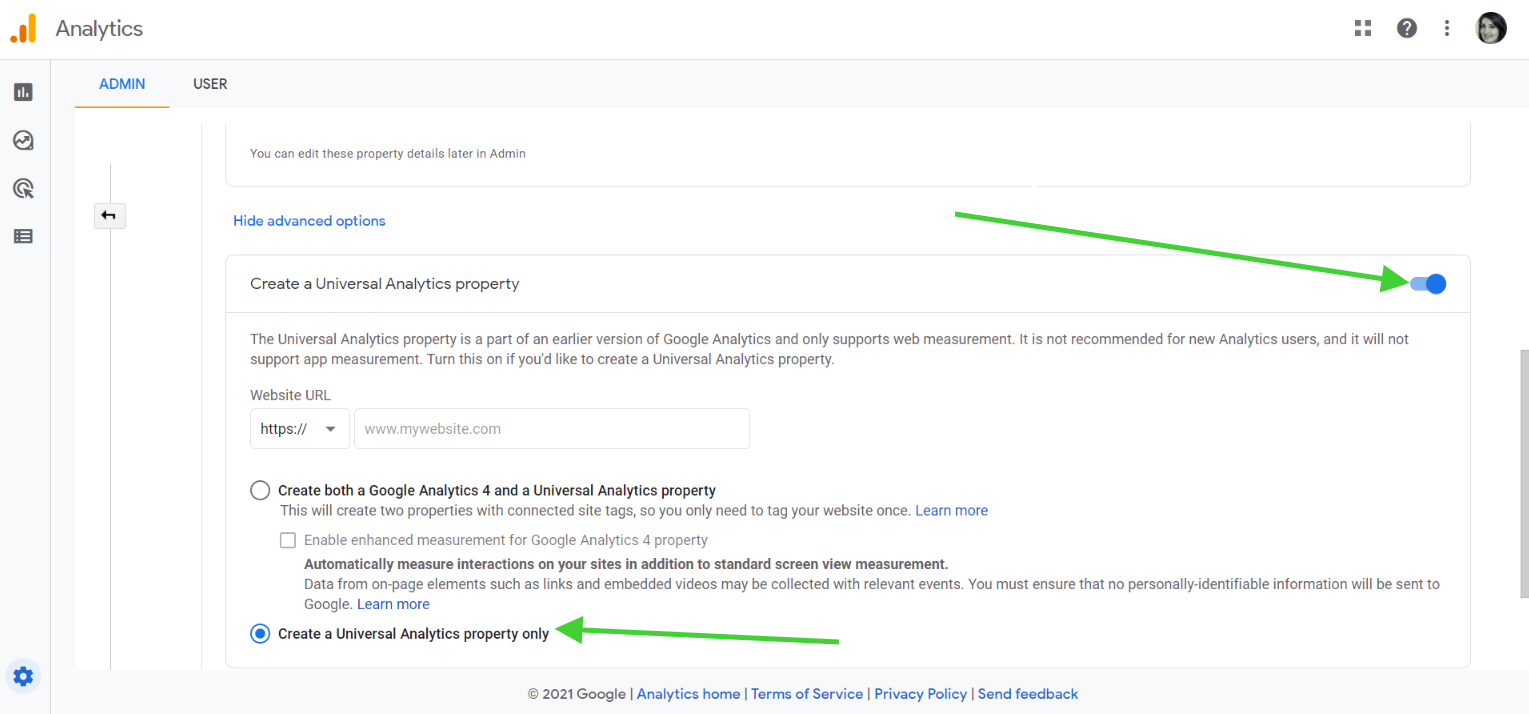
Task: Open the three-dot more options menu
Action: coord(1447,28)
